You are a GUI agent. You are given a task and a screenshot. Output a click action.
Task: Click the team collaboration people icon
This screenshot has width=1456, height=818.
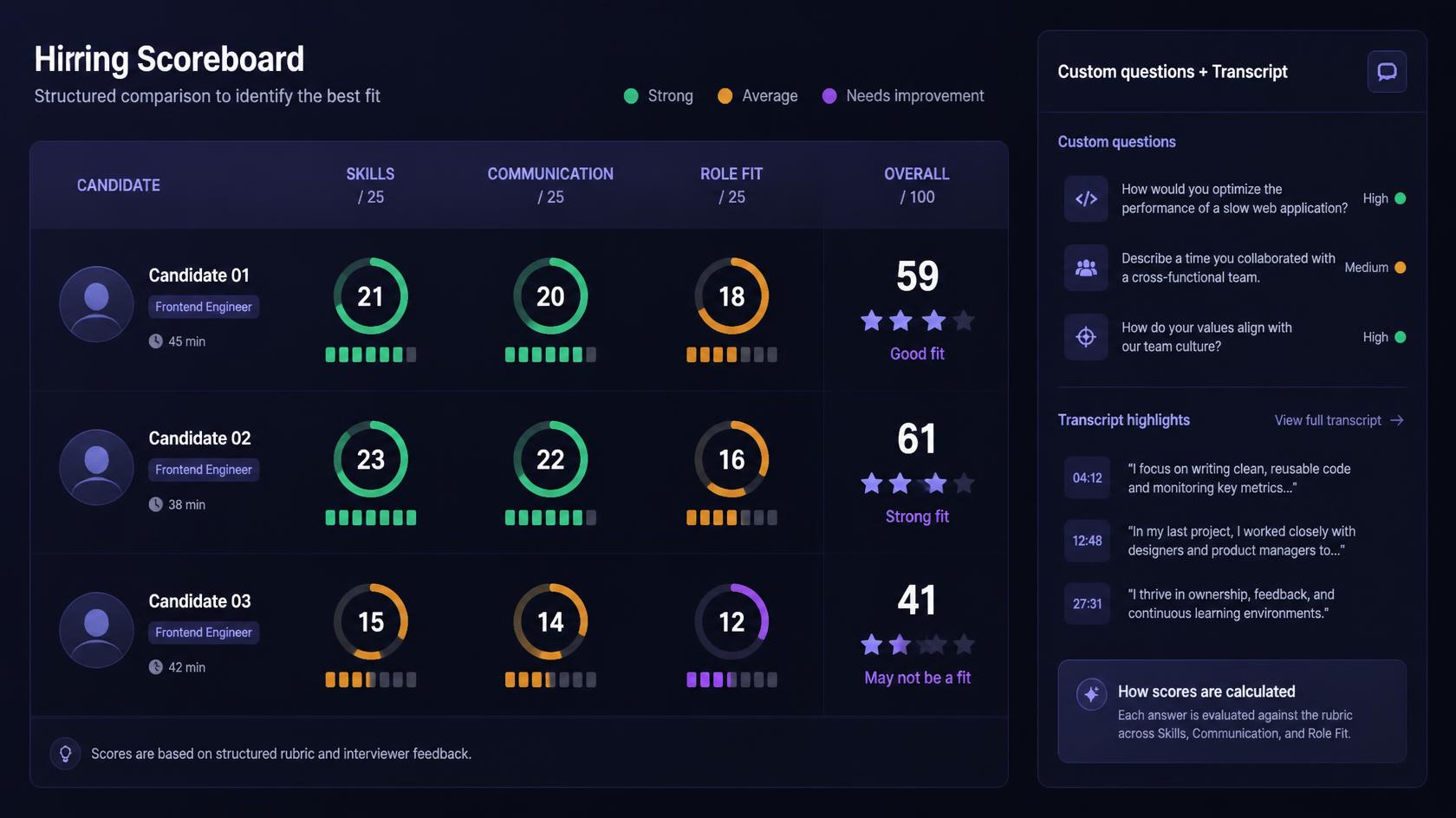(x=1086, y=268)
